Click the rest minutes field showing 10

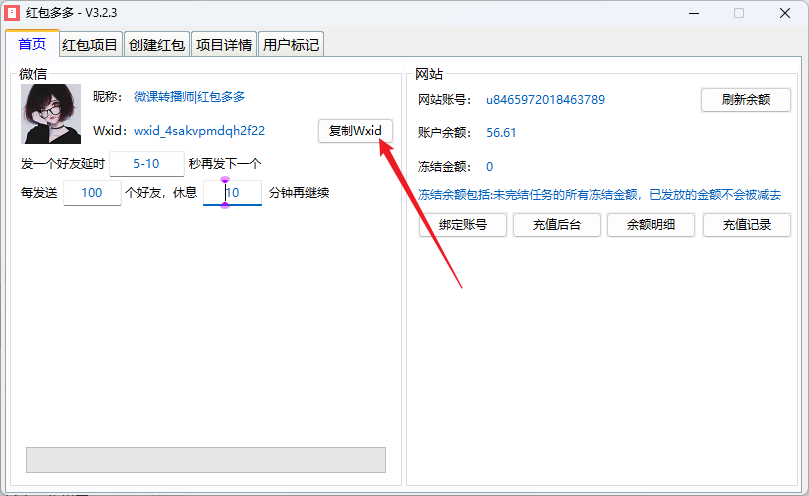point(232,192)
